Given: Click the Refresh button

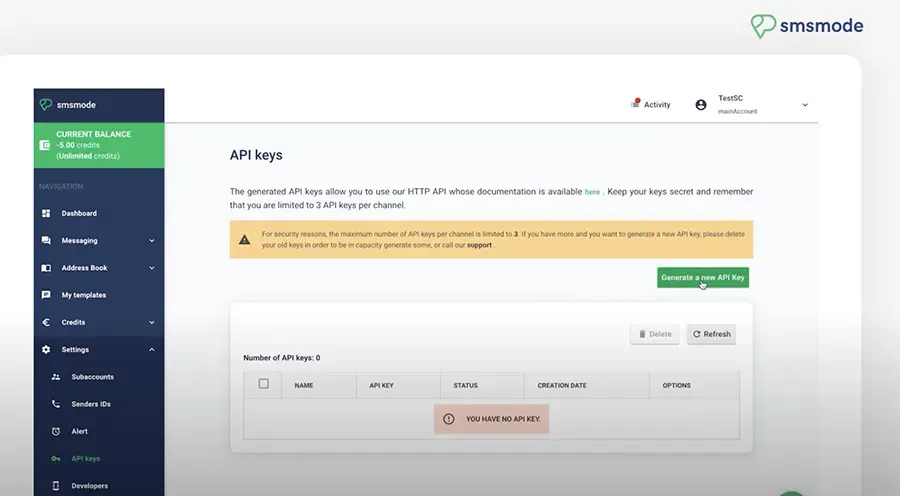Looking at the screenshot, I should [711, 334].
